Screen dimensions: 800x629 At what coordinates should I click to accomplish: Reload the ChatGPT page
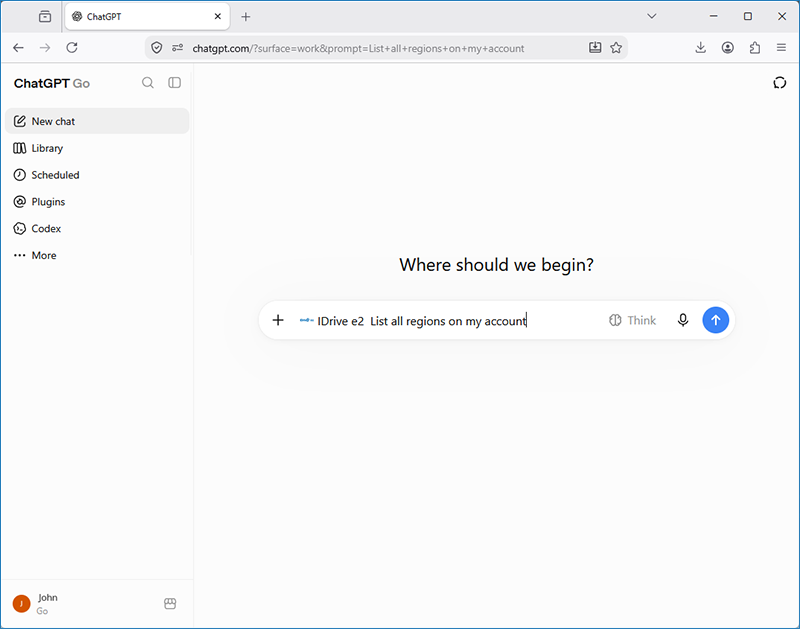[72, 48]
